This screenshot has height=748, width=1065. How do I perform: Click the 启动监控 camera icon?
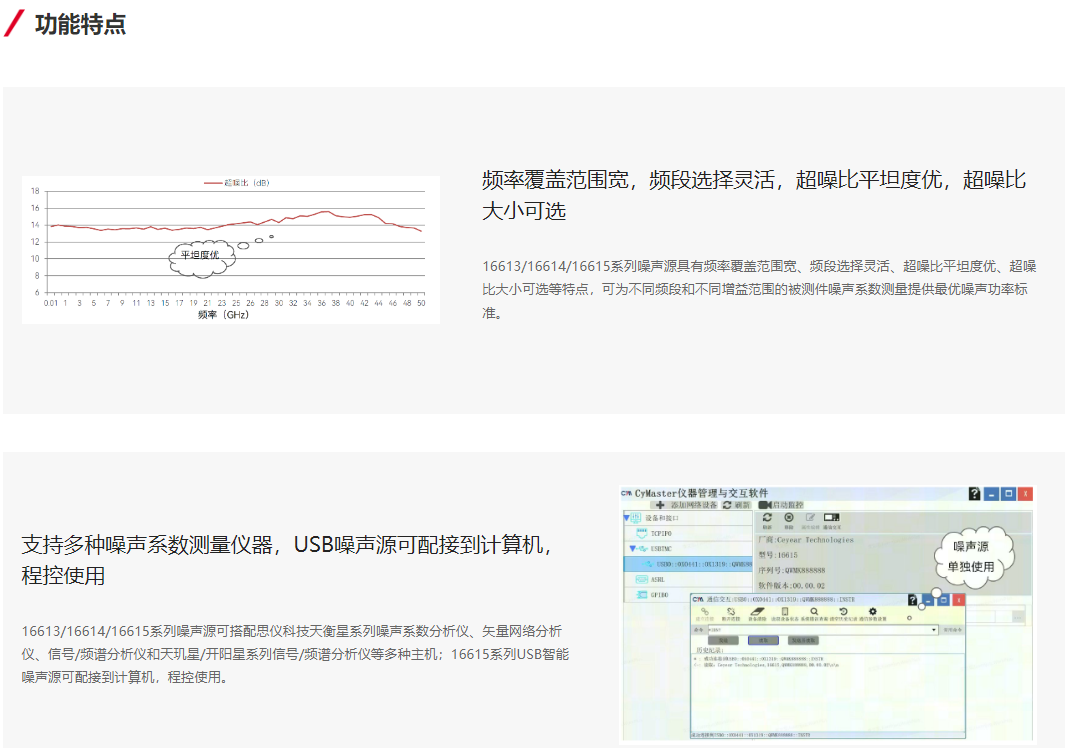765,505
